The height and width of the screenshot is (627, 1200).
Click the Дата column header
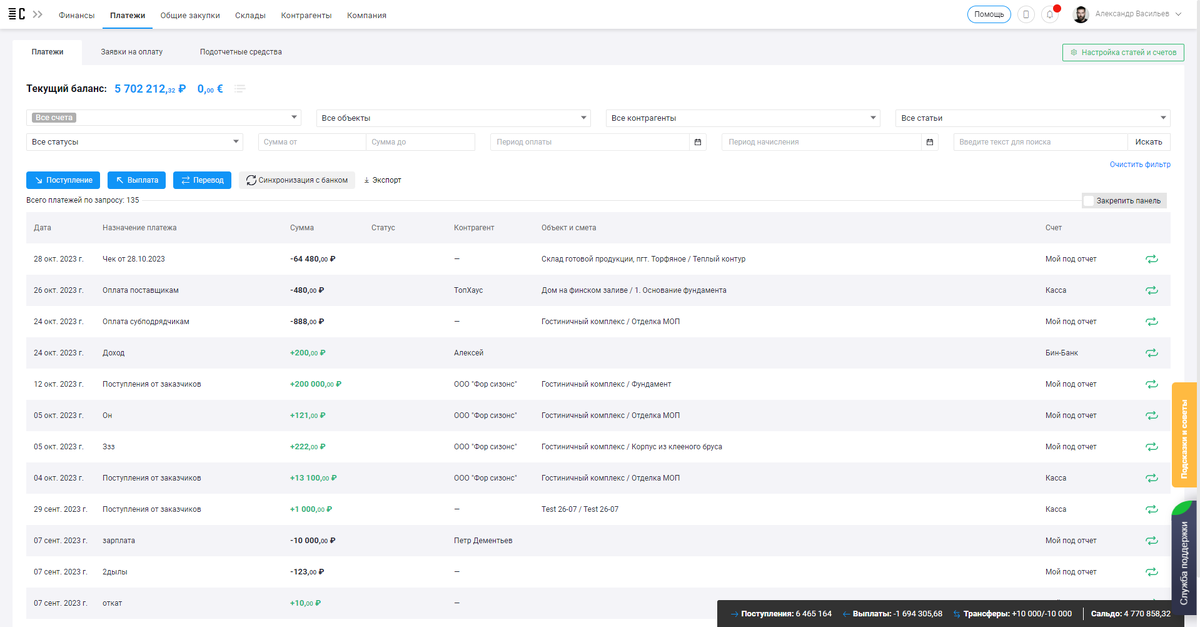click(x=42, y=228)
